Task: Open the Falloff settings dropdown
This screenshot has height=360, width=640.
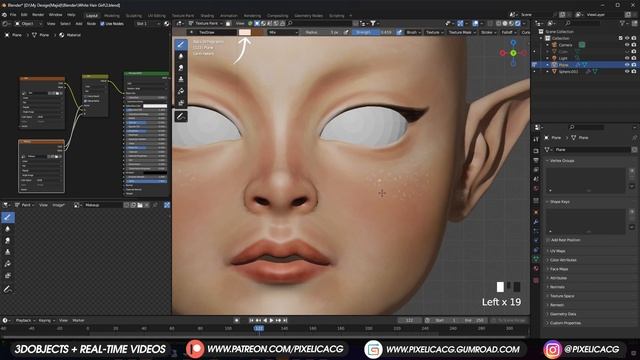Action: click(x=509, y=32)
